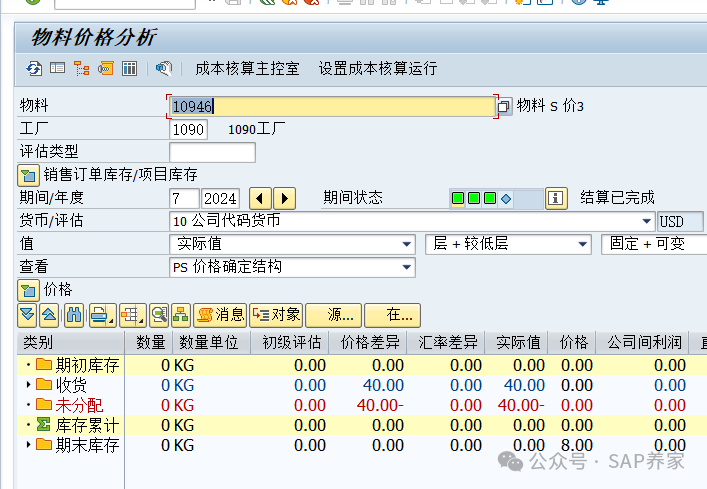Viewport: 707px width, 489px height.
Task: Click the 库存累计 sigma icon
Action: (44, 424)
